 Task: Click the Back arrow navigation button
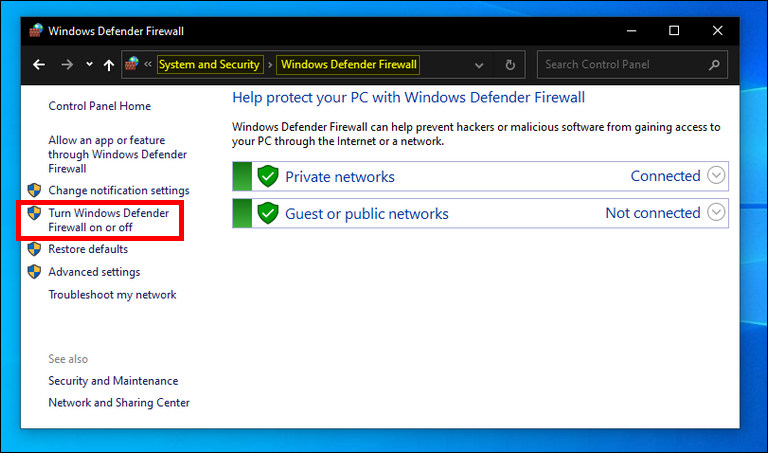pos(39,65)
